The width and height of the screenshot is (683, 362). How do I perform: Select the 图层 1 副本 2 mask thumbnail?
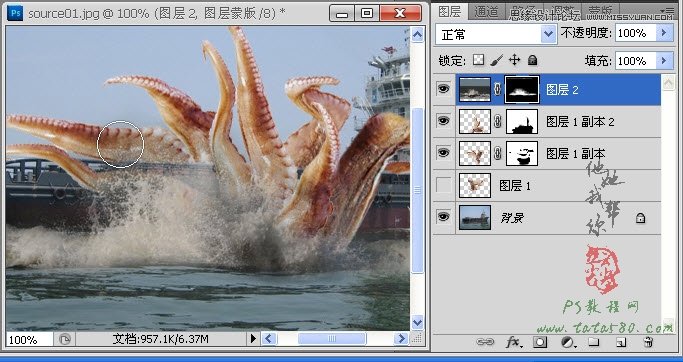click(522, 122)
